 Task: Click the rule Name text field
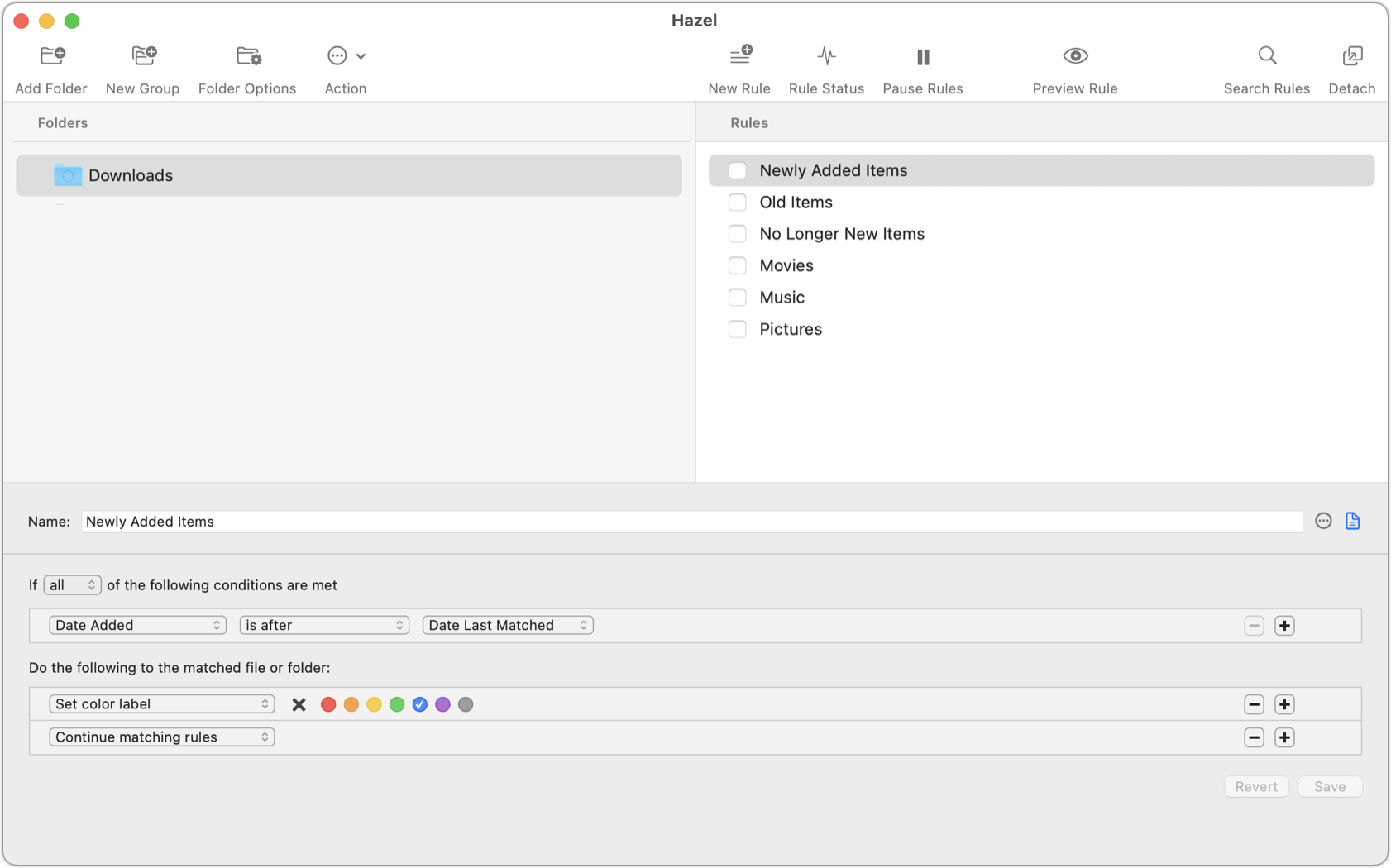[691, 522]
